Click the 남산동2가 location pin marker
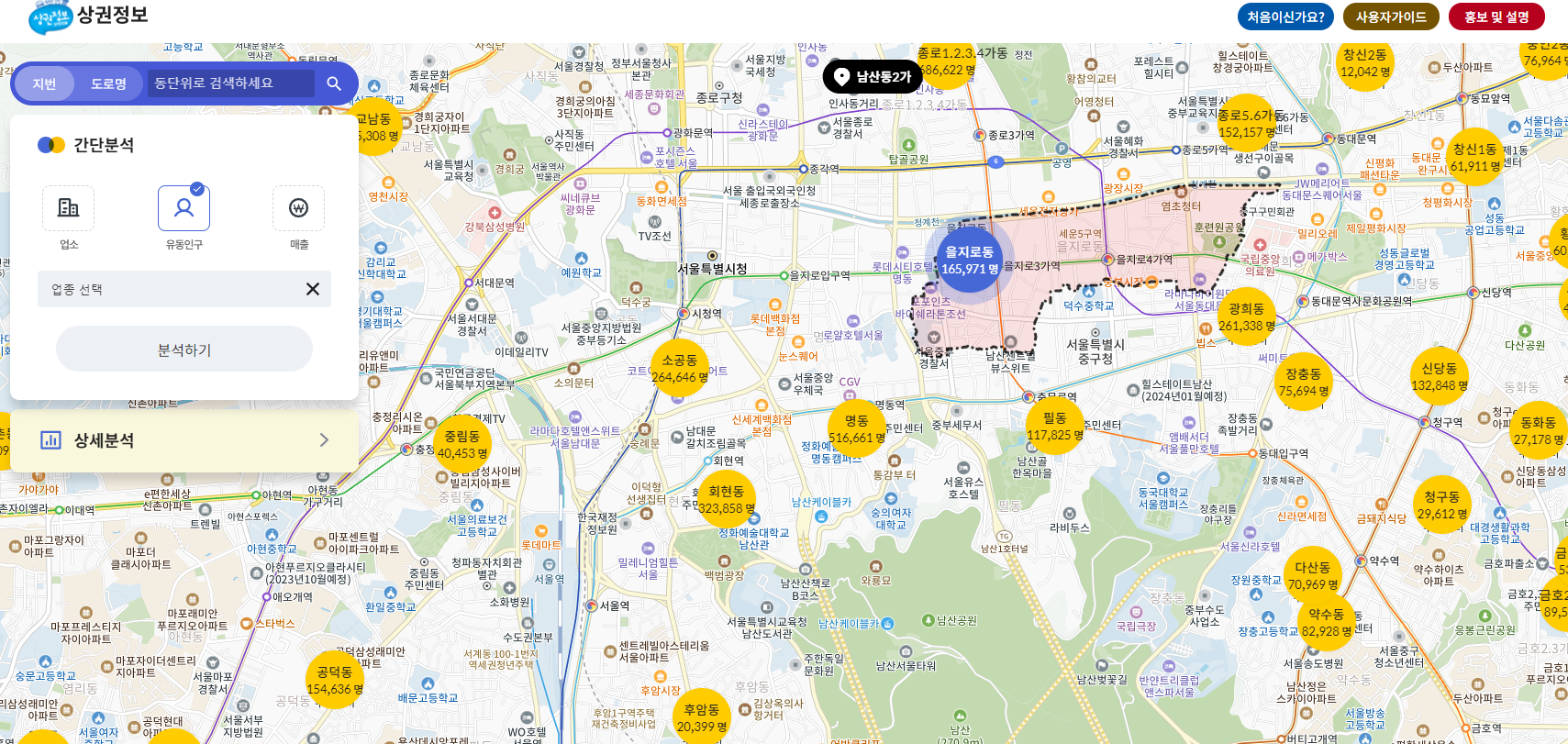 (873, 77)
